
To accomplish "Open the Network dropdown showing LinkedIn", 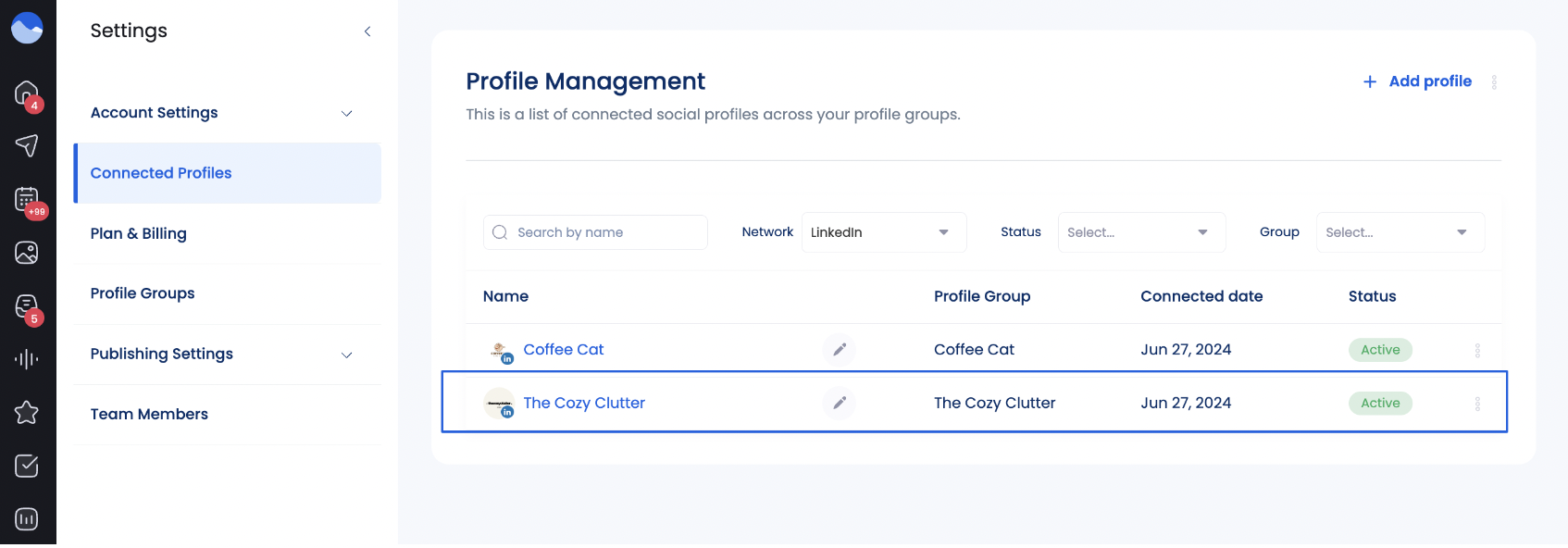I will pyautogui.click(x=882, y=231).
